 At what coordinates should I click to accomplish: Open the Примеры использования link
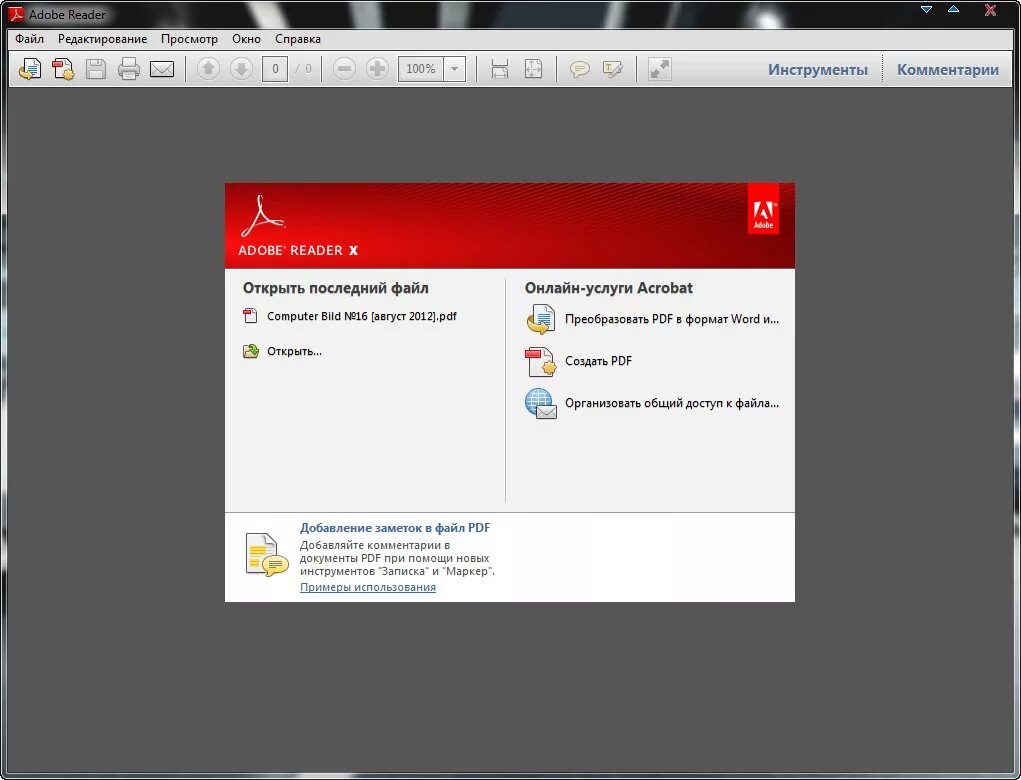coord(368,587)
